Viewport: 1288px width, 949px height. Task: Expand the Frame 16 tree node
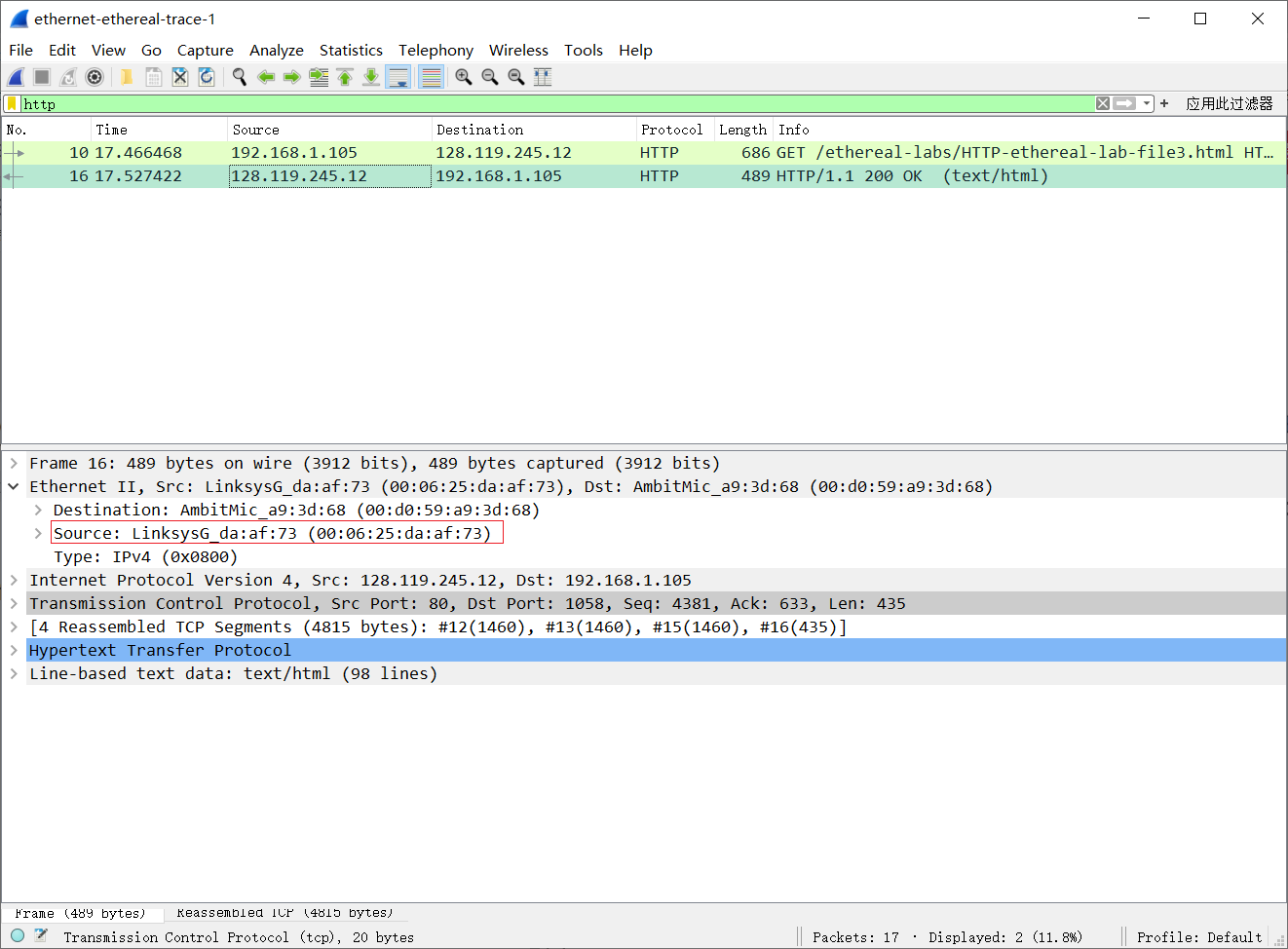(14, 463)
